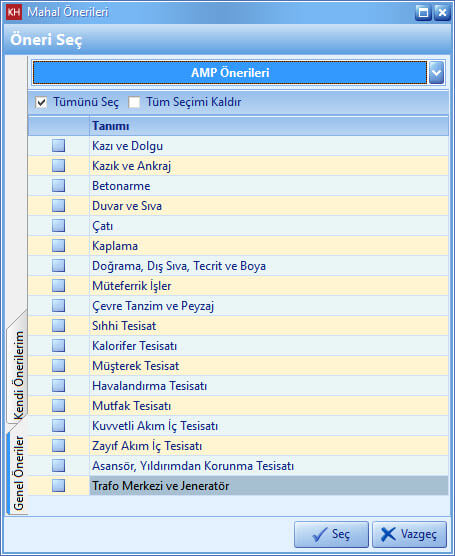
Task: Select the Kaplama row text
Action: pyautogui.click(x=115, y=246)
